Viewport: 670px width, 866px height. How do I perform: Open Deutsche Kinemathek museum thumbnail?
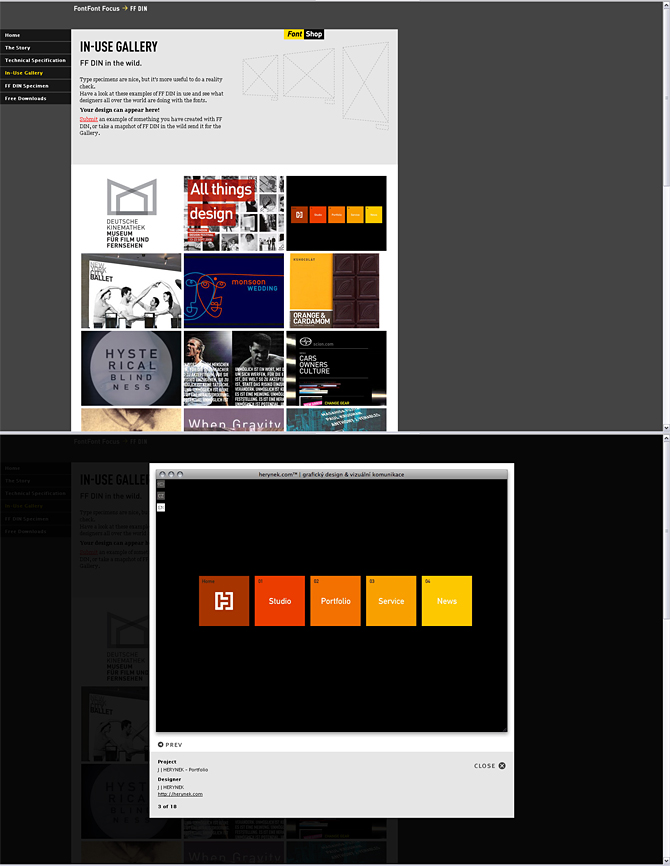tap(132, 213)
